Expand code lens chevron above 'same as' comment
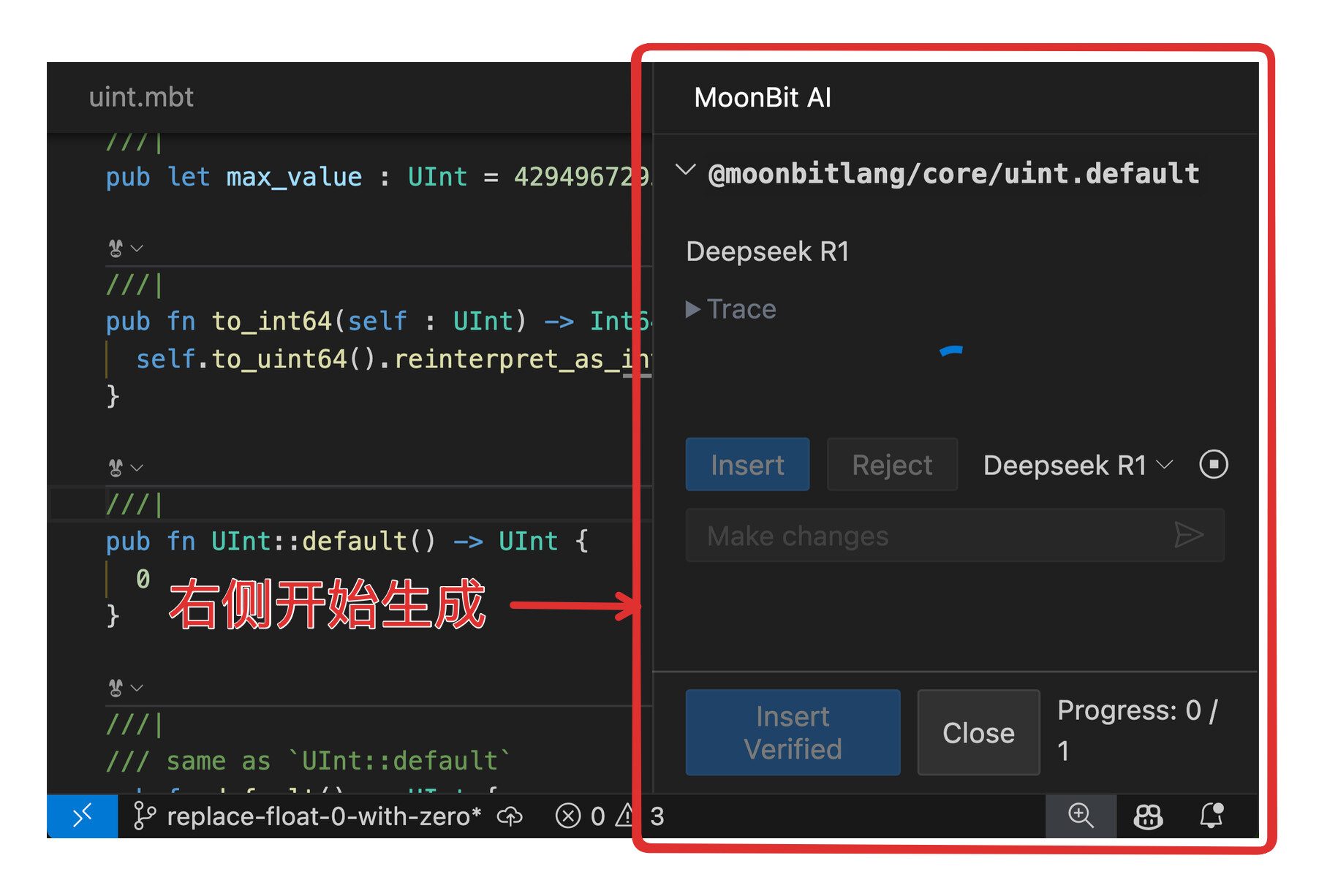Image resolution: width=1319 pixels, height=896 pixels. (x=137, y=688)
